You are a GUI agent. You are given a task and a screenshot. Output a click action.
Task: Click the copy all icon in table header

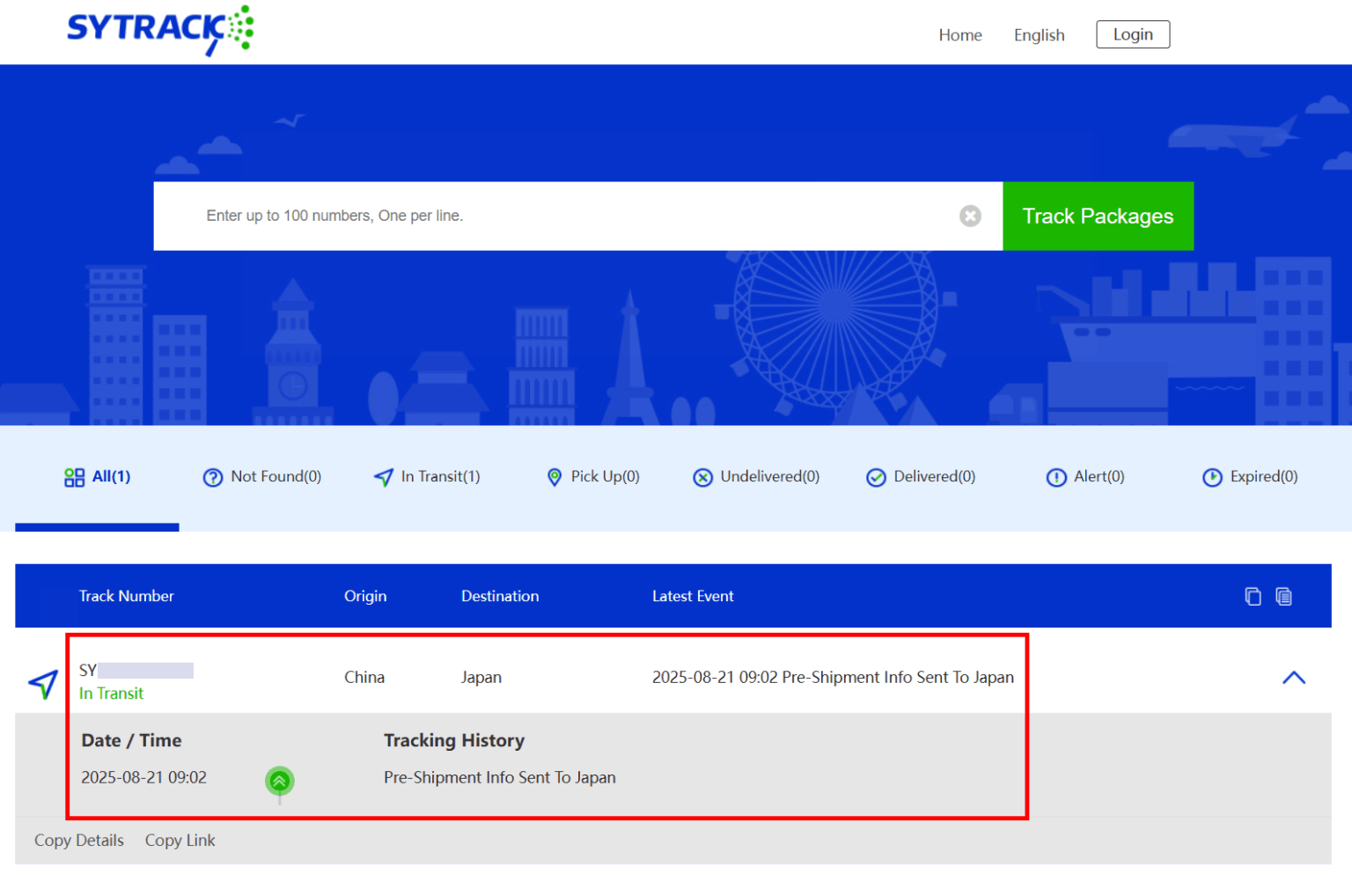point(1283,597)
